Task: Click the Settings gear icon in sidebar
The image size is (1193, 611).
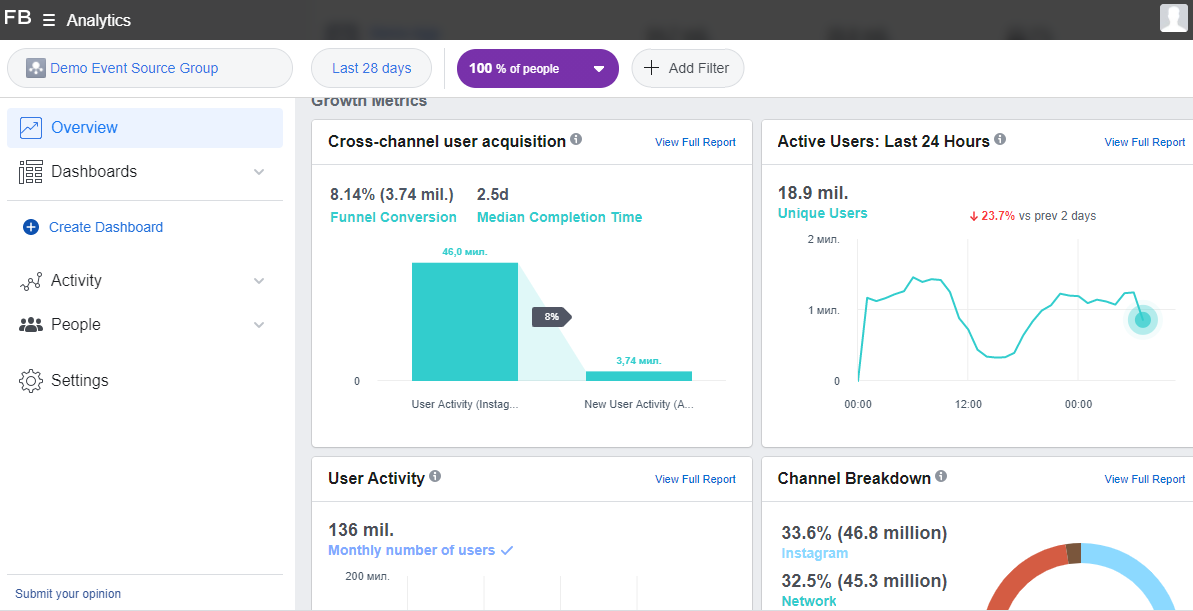Action: click(31, 381)
